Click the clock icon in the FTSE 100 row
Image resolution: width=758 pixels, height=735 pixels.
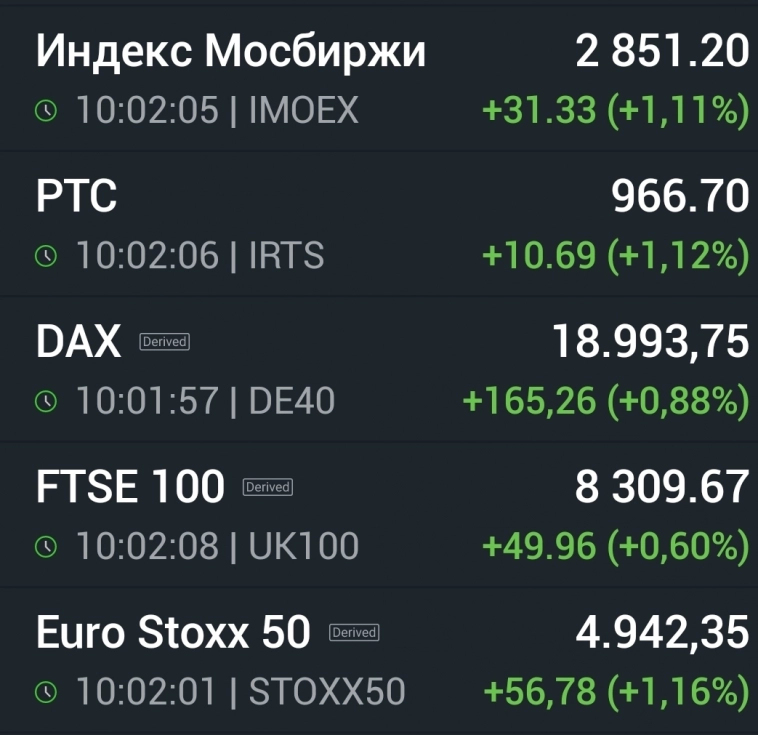46,546
